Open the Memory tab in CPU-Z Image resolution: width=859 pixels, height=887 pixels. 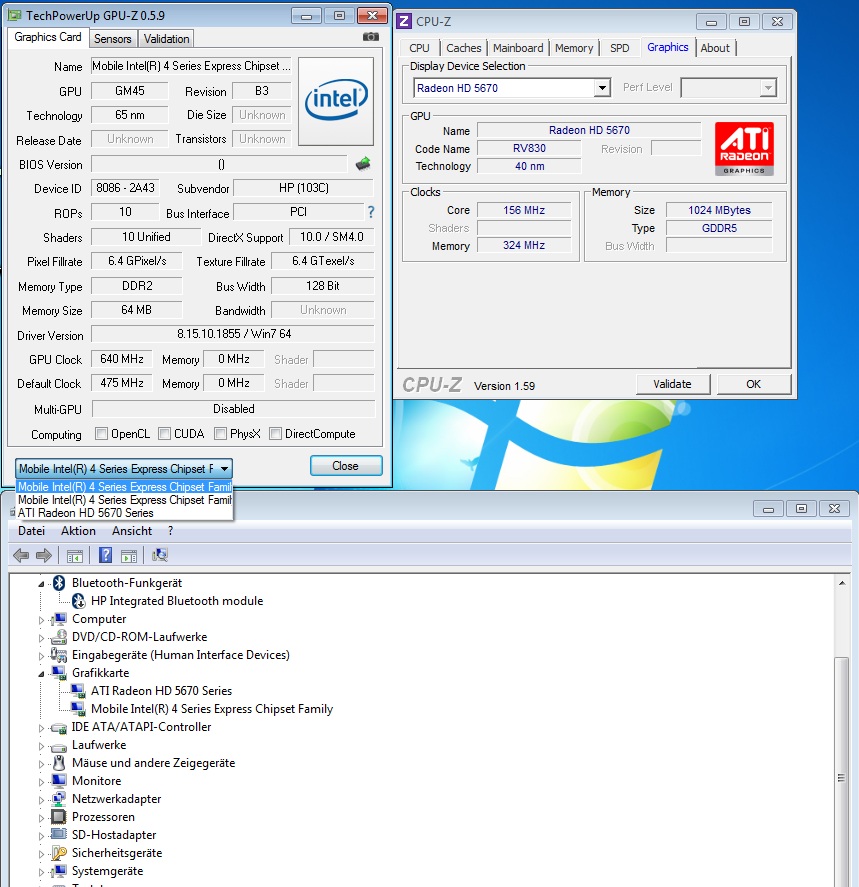pos(573,48)
